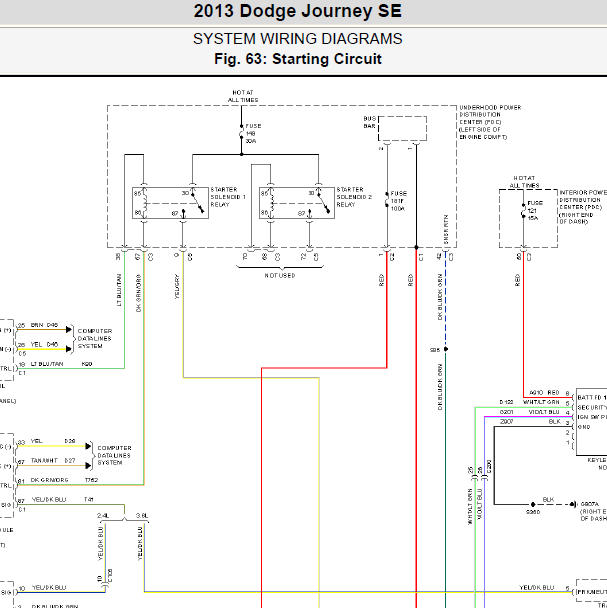Screen dimensions: 607x608
Task: Click the 'NOT USED' bracket label
Action: point(280,275)
